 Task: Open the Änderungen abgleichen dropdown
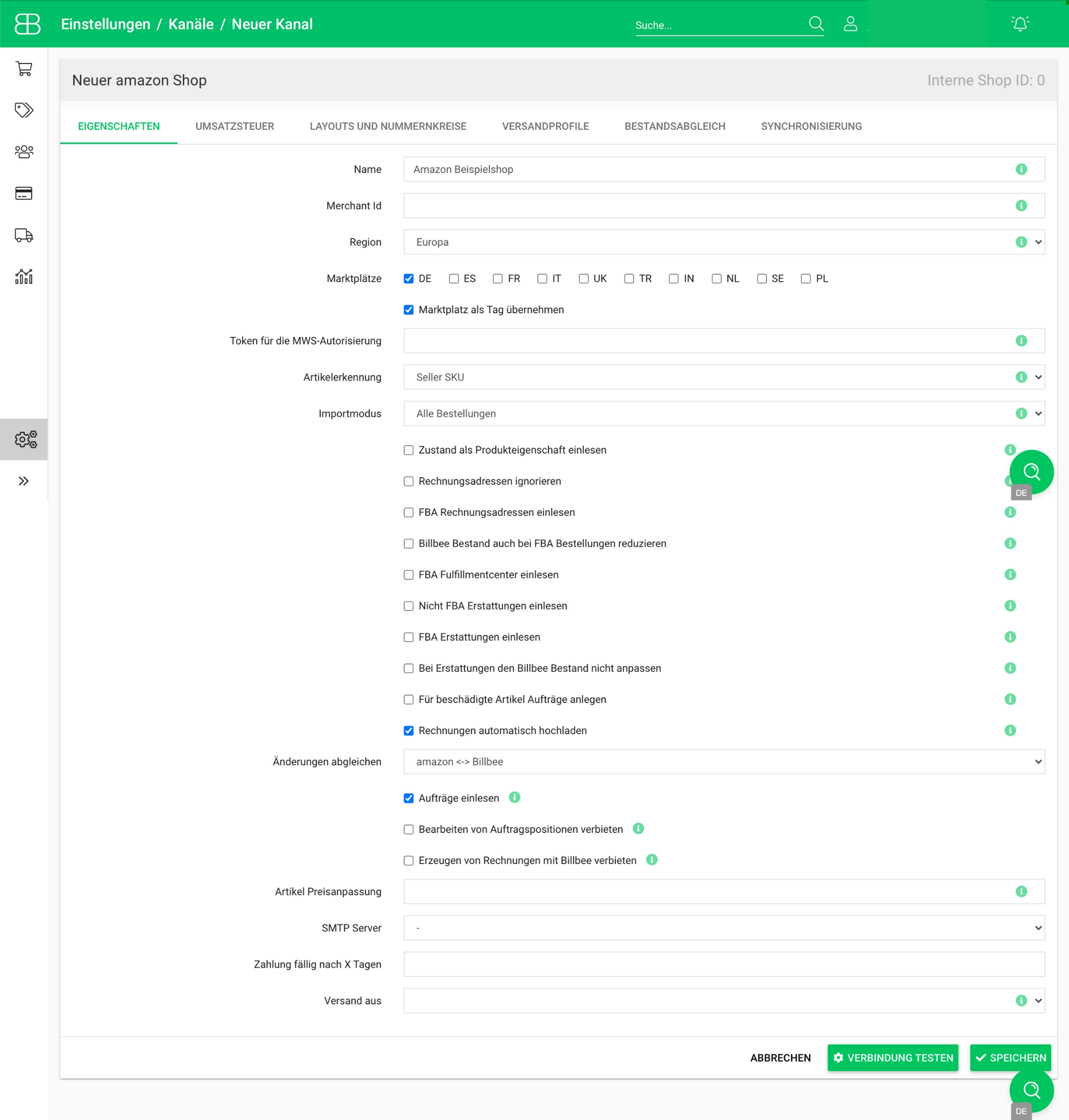[x=724, y=762]
